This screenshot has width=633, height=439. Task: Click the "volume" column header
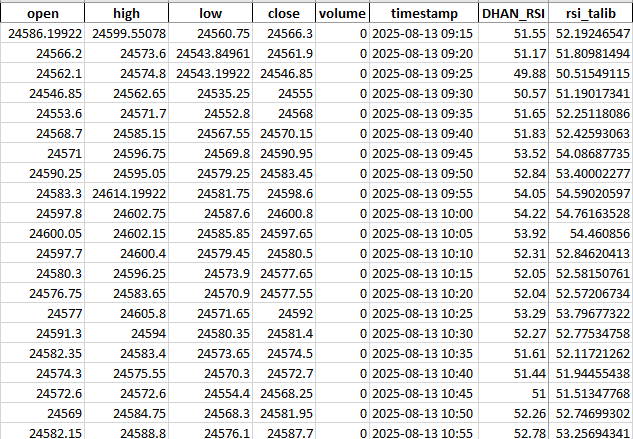click(x=342, y=14)
